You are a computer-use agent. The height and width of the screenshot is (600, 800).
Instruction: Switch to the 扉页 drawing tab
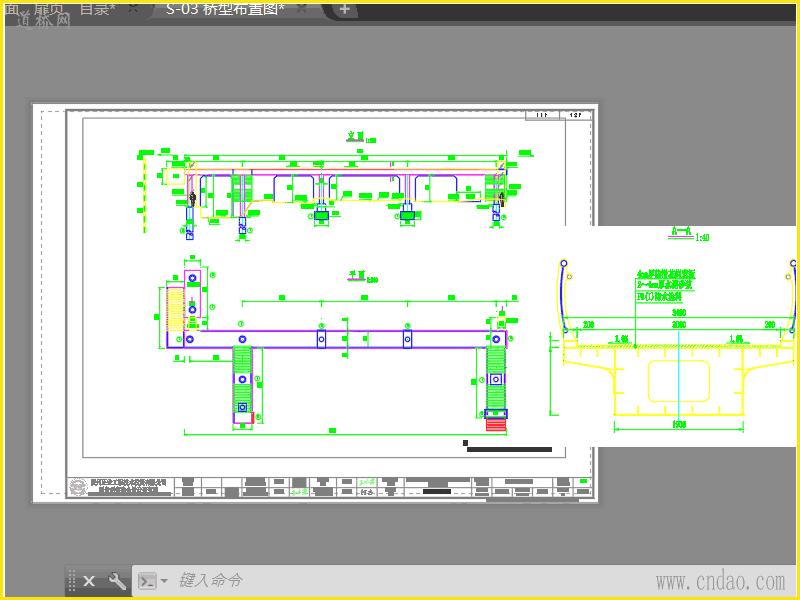49,9
